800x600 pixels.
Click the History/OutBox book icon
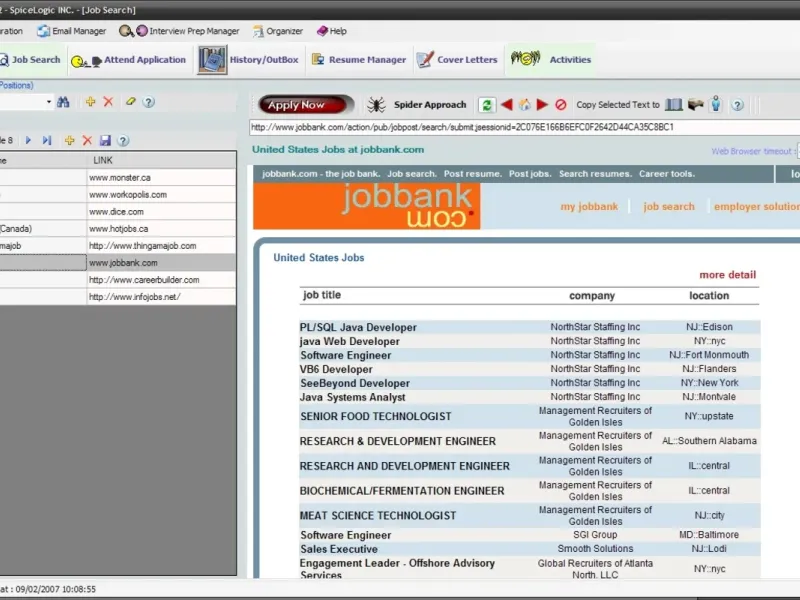[212, 60]
